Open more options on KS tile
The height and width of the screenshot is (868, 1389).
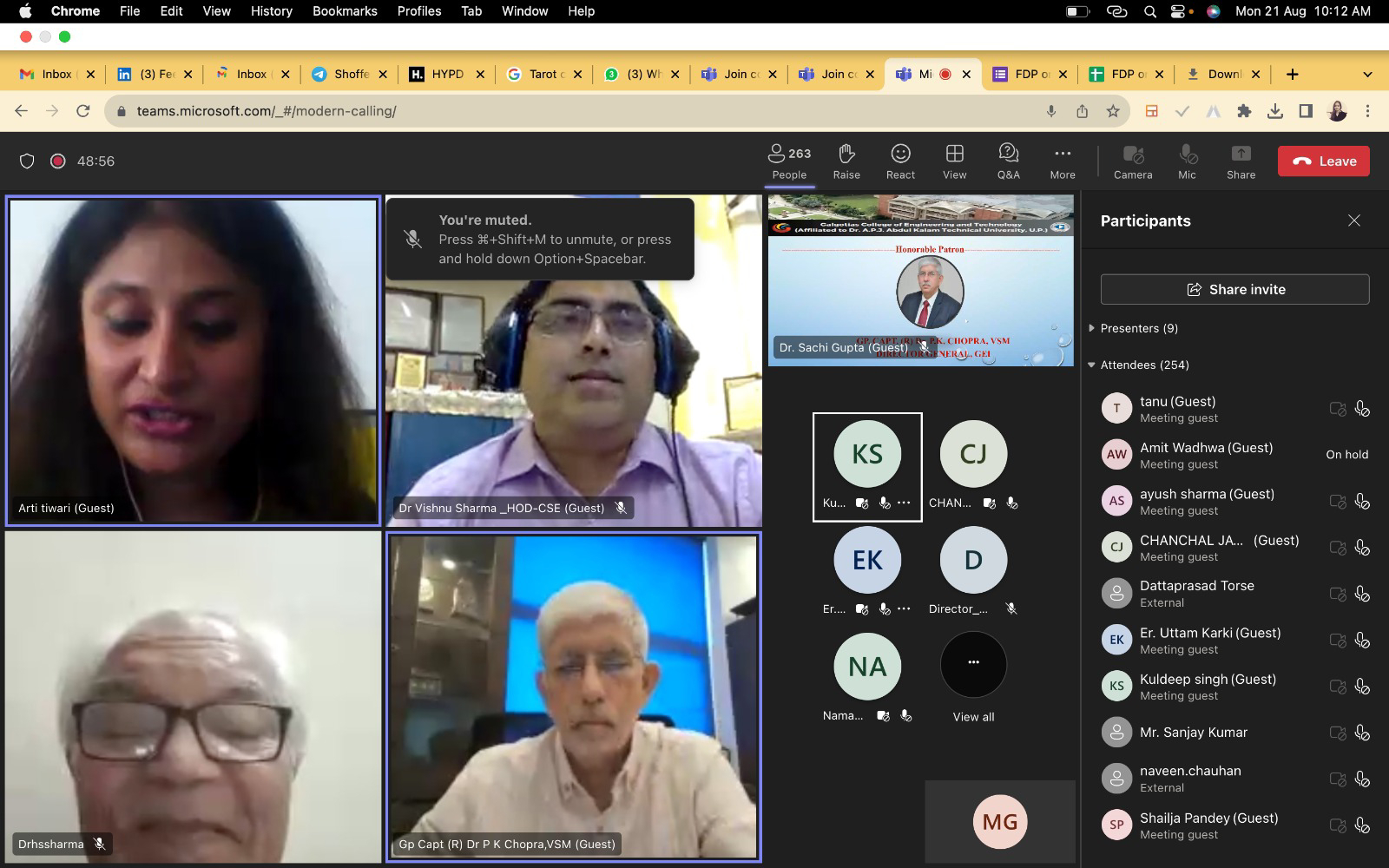click(904, 503)
